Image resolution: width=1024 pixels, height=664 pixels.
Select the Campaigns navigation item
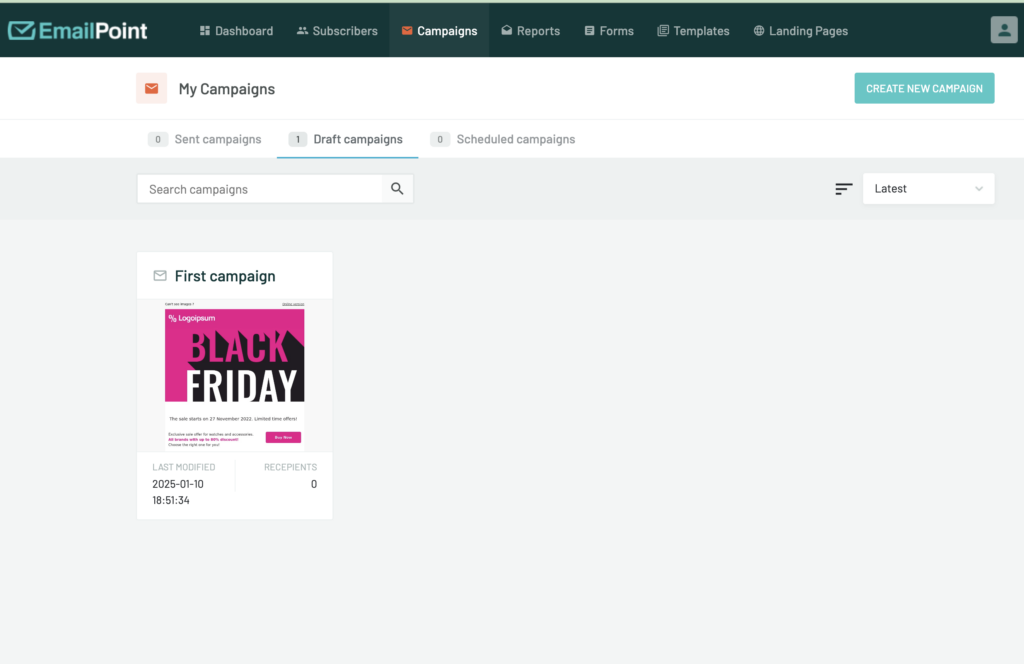[x=439, y=31]
